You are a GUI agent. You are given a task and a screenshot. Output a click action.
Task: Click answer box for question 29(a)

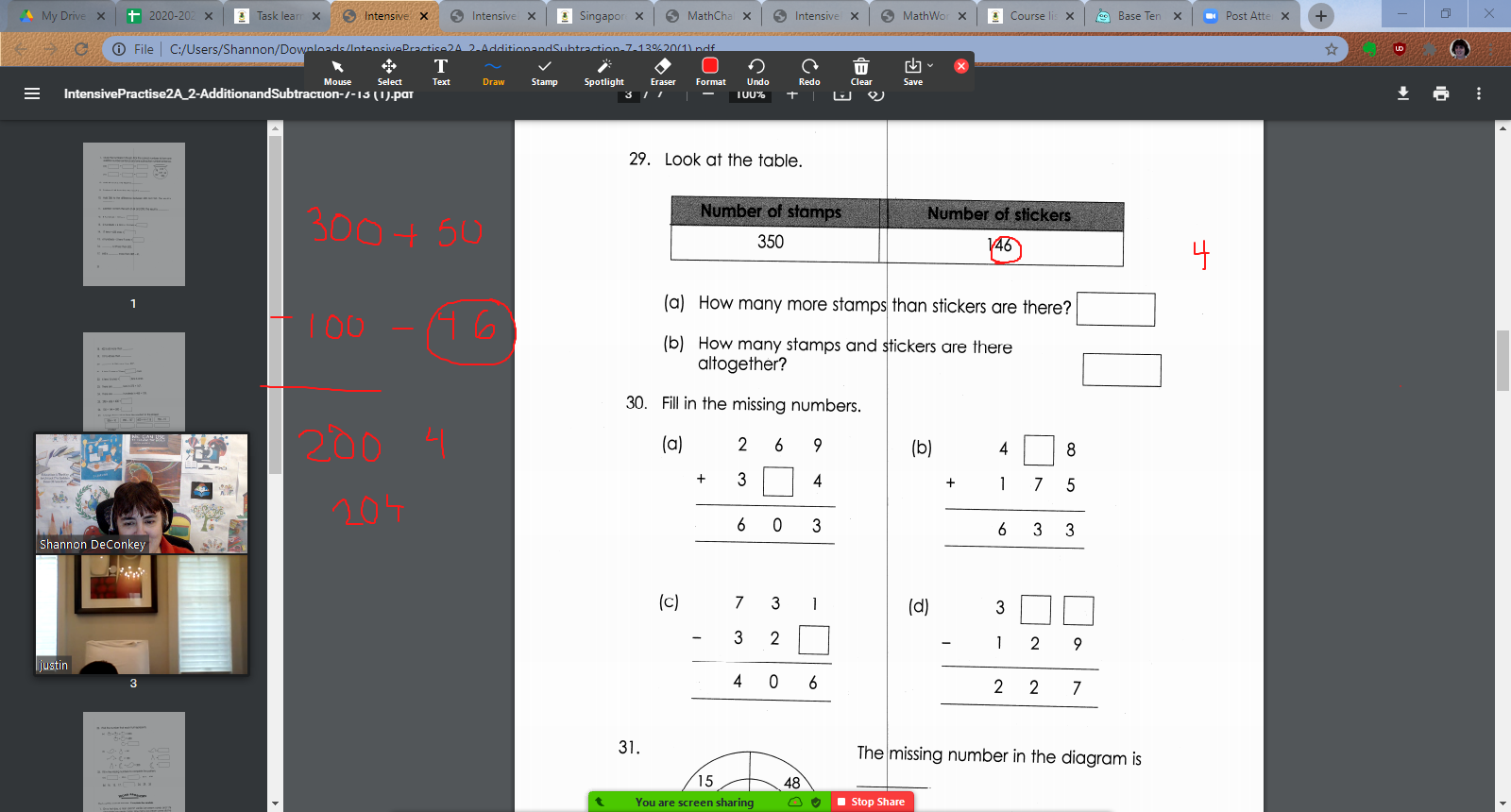(x=1116, y=310)
